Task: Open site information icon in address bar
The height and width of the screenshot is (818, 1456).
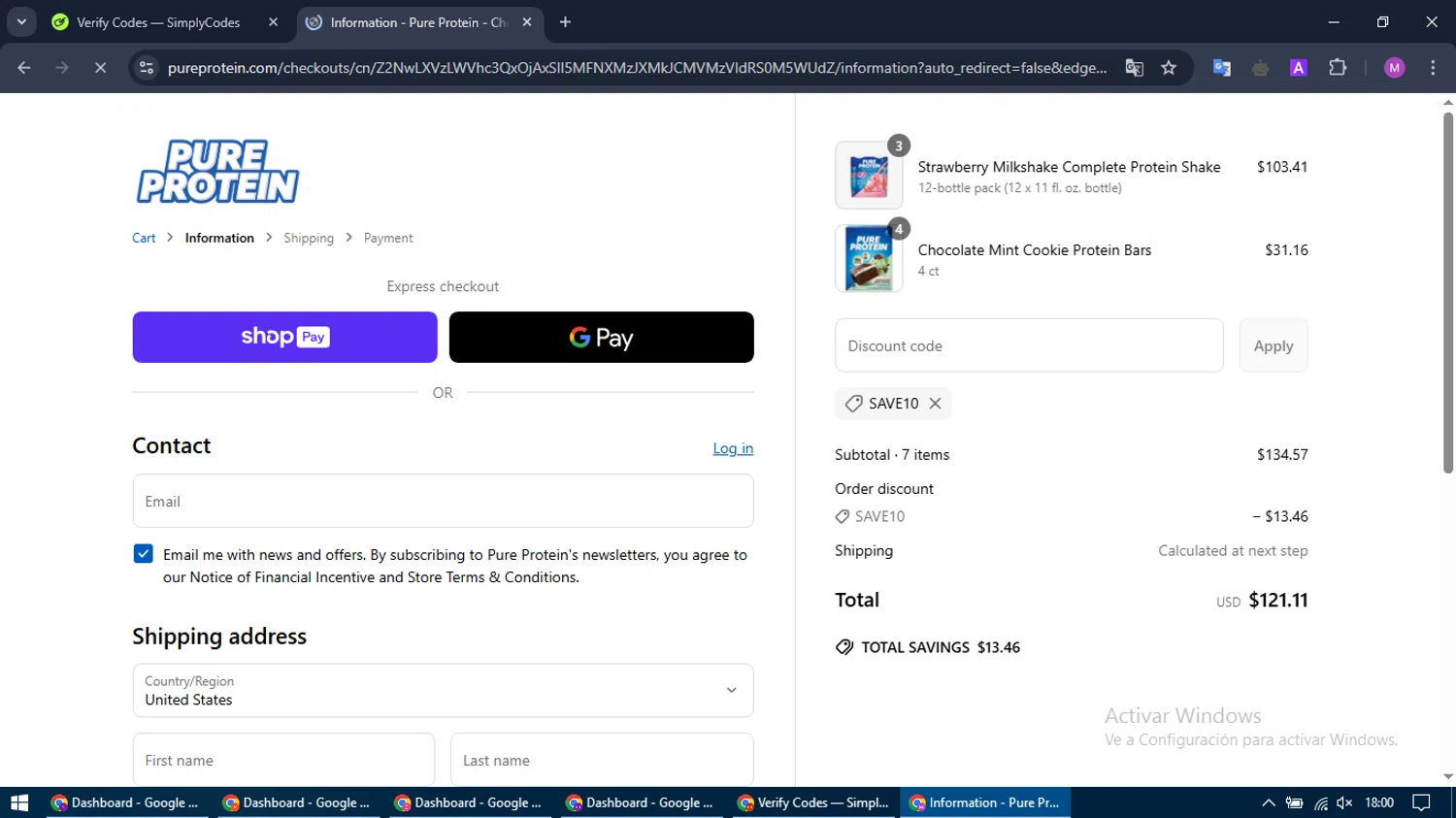Action: tap(147, 68)
